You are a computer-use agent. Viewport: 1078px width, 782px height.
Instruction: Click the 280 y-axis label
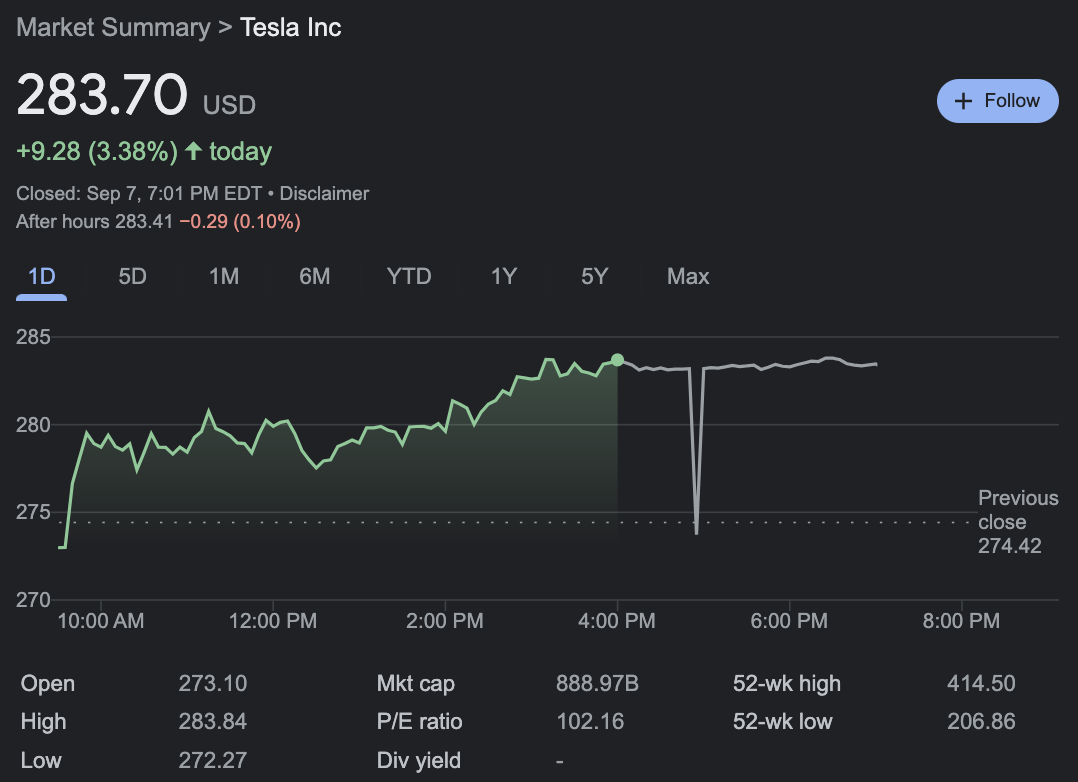point(33,424)
